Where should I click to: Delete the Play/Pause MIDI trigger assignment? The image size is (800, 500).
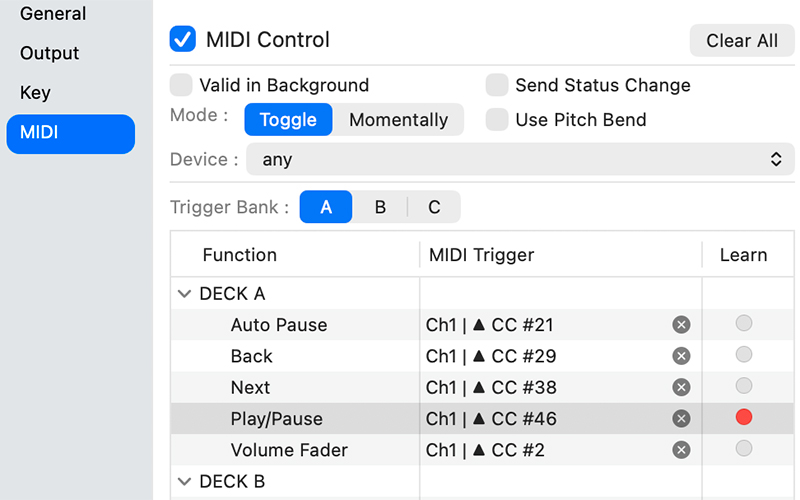[681, 418]
